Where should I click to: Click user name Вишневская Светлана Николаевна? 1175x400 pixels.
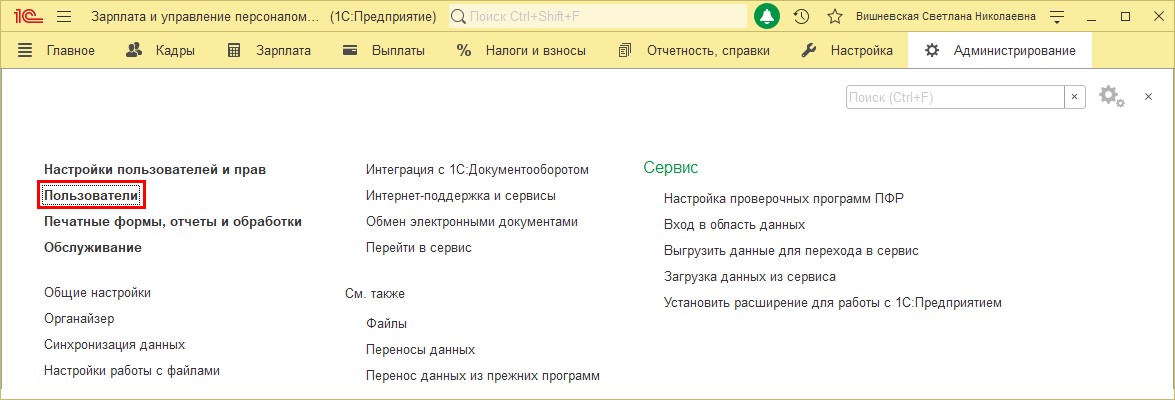coord(947,16)
